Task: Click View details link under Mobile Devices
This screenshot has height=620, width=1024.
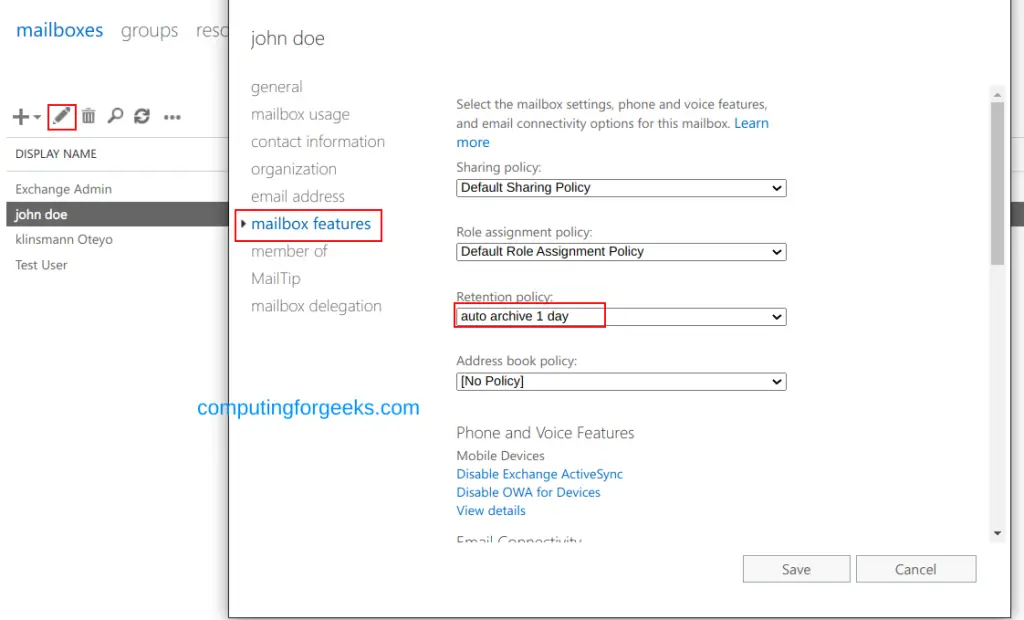Action: point(490,511)
